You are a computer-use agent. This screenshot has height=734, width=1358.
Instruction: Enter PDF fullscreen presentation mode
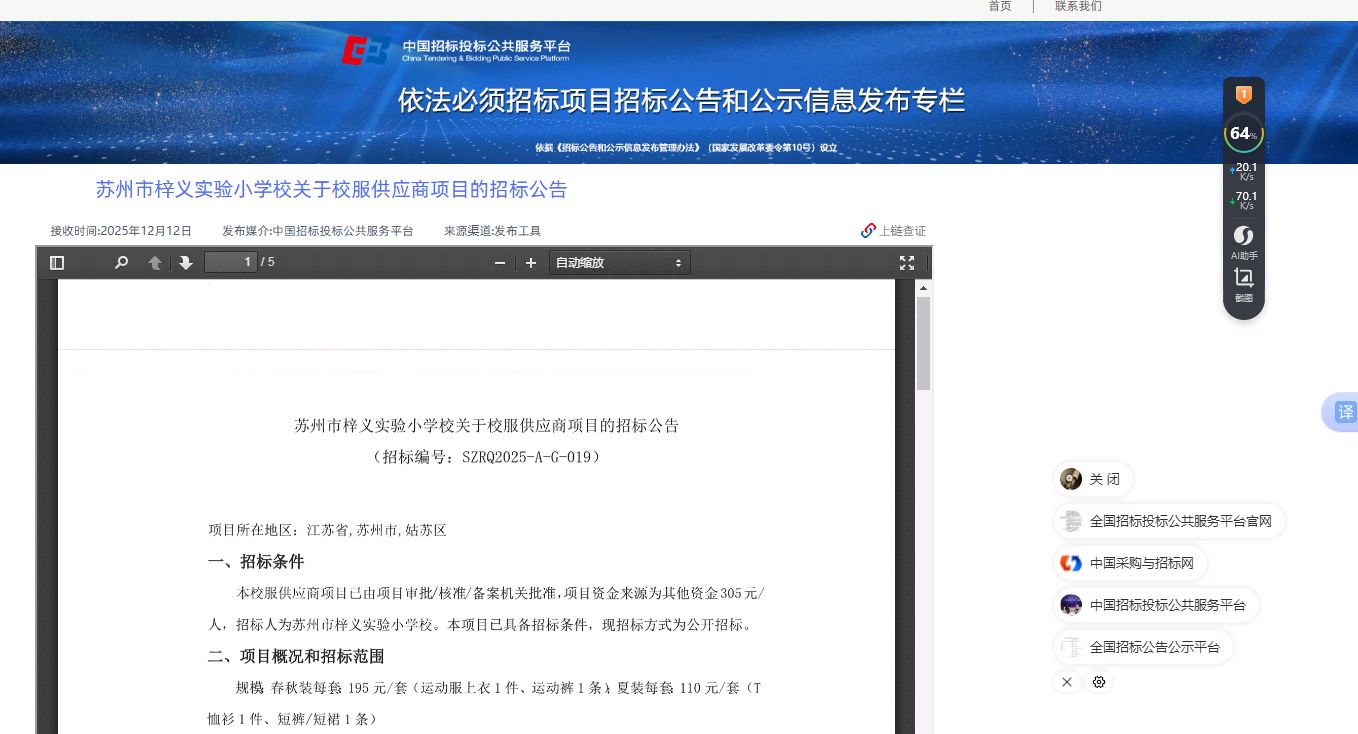(907, 263)
